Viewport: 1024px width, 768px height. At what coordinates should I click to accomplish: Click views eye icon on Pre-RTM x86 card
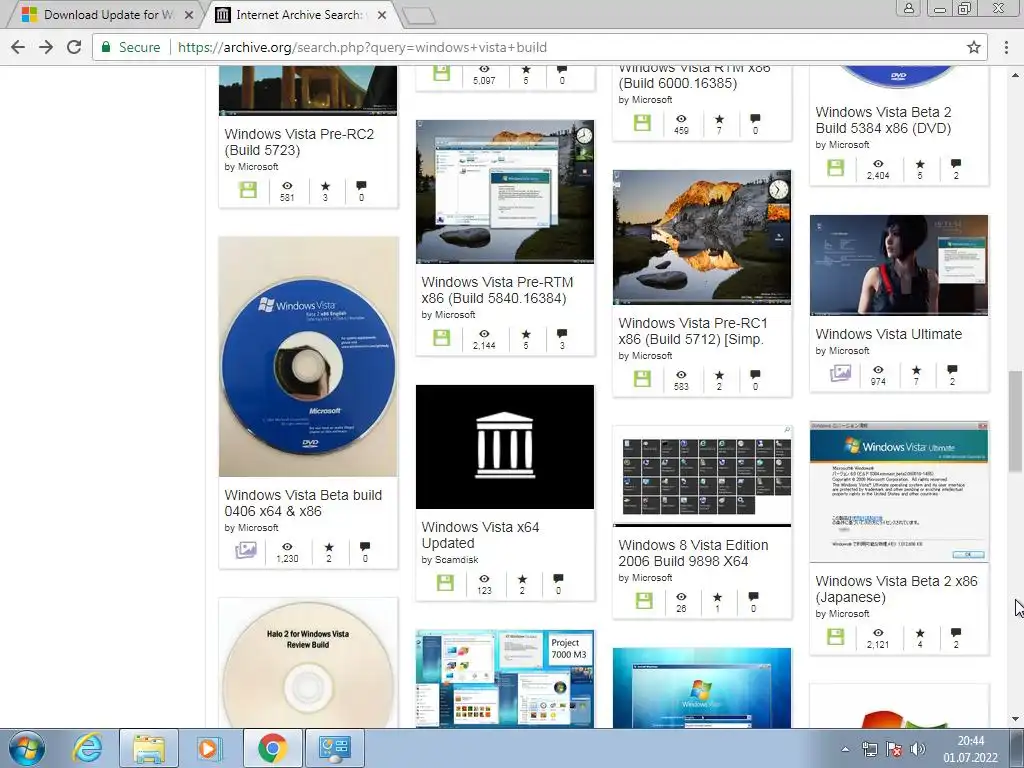coord(484,334)
